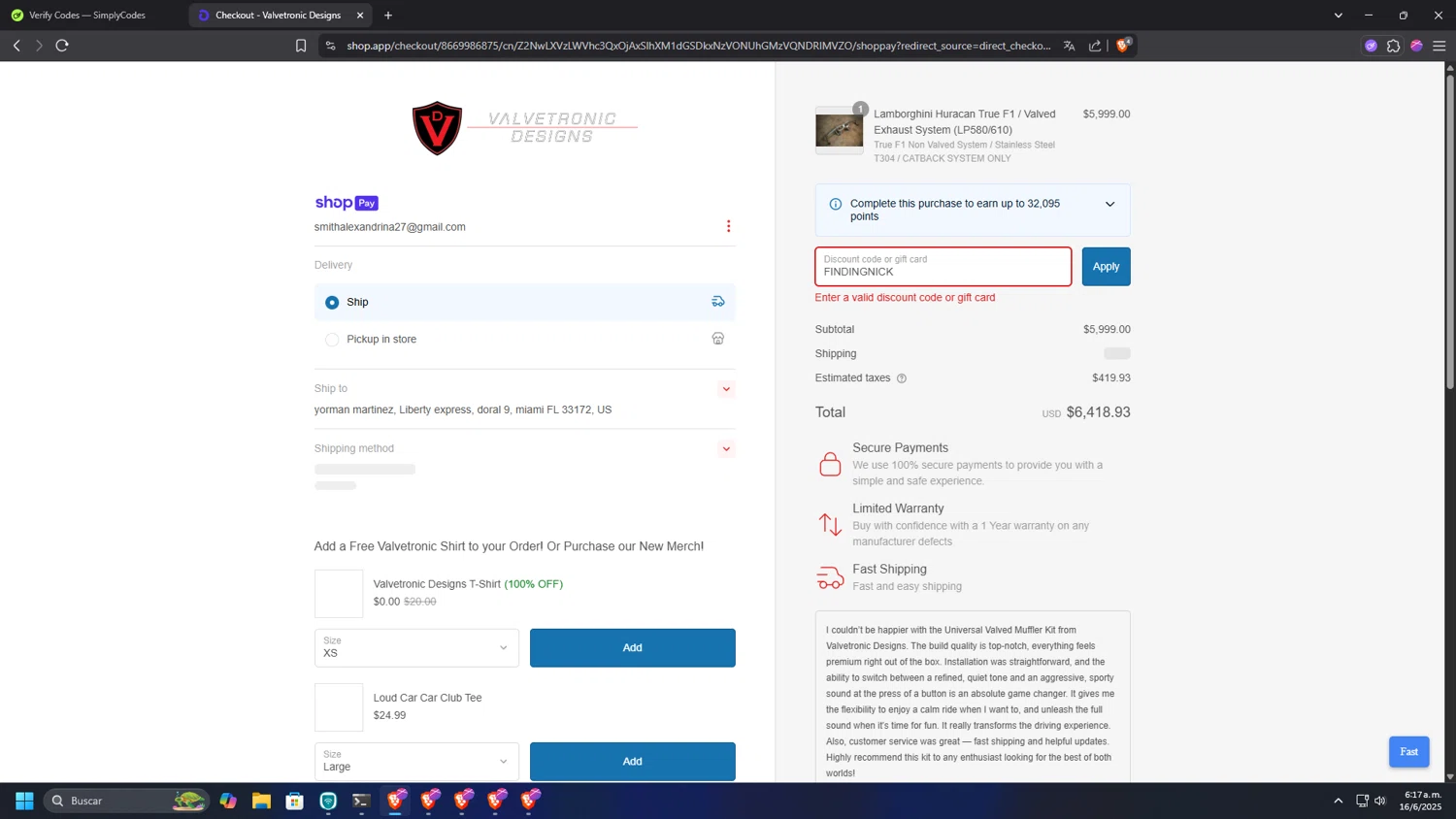Image resolution: width=1456 pixels, height=819 pixels.
Task: Open the Wi-Fi shield app in taskbar
Action: (328, 801)
